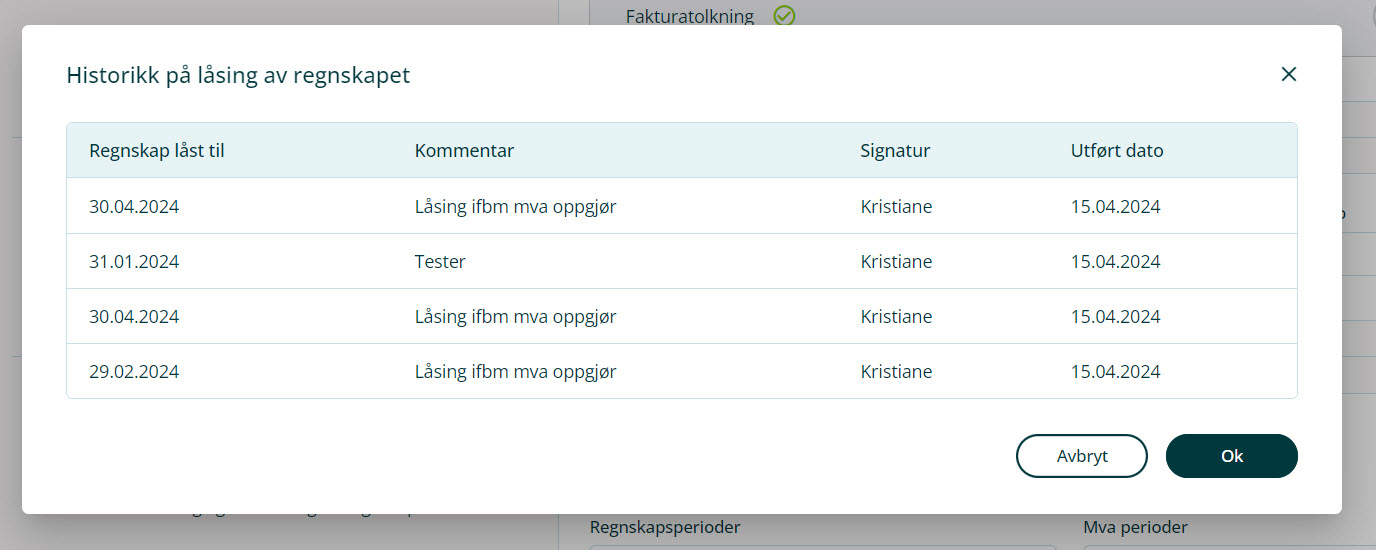Select the 'Tester' comment cell
The height and width of the screenshot is (550, 1376).
[x=440, y=262]
